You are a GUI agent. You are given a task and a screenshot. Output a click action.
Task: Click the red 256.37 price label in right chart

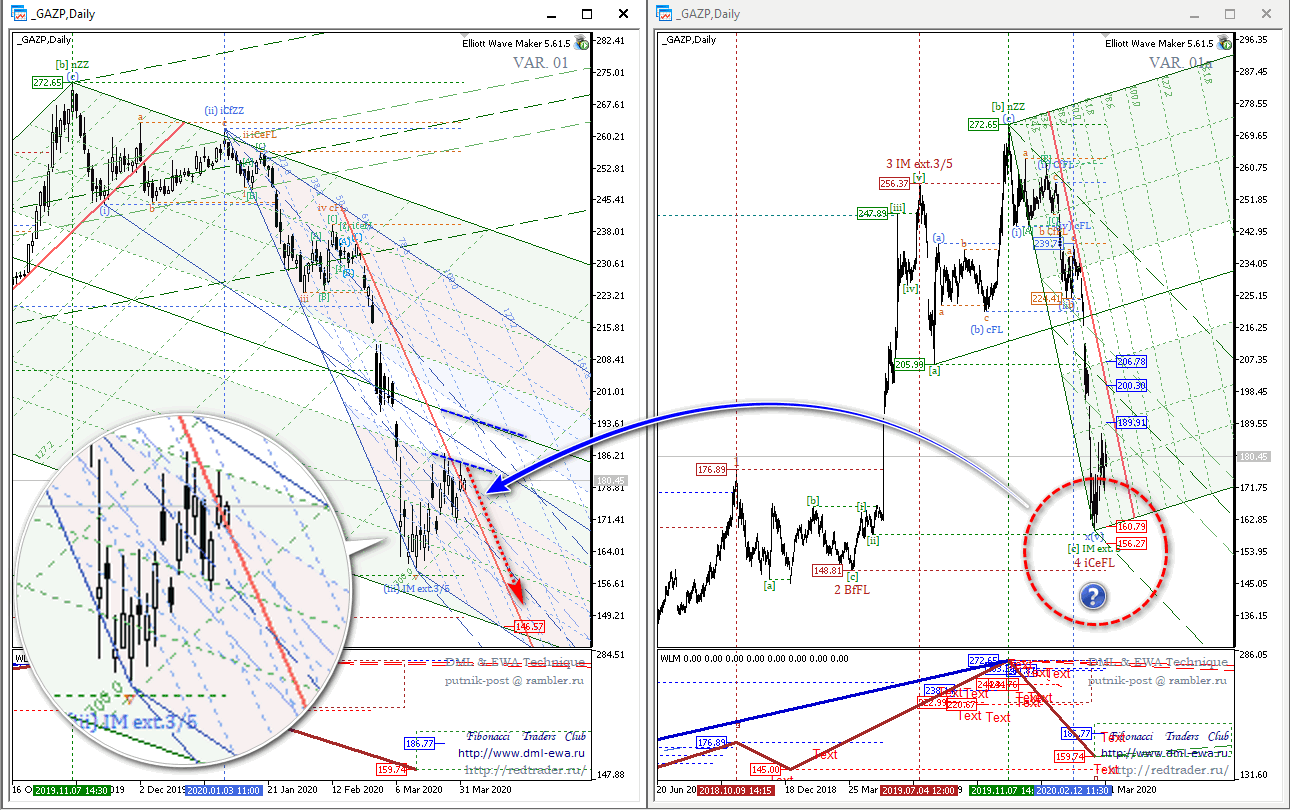tap(894, 183)
